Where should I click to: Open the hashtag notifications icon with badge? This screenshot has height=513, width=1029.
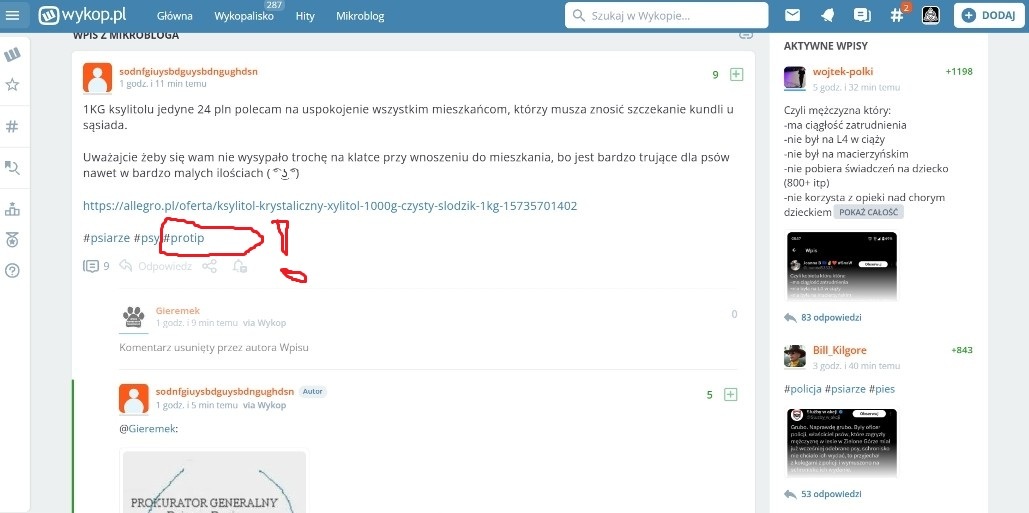(x=896, y=15)
